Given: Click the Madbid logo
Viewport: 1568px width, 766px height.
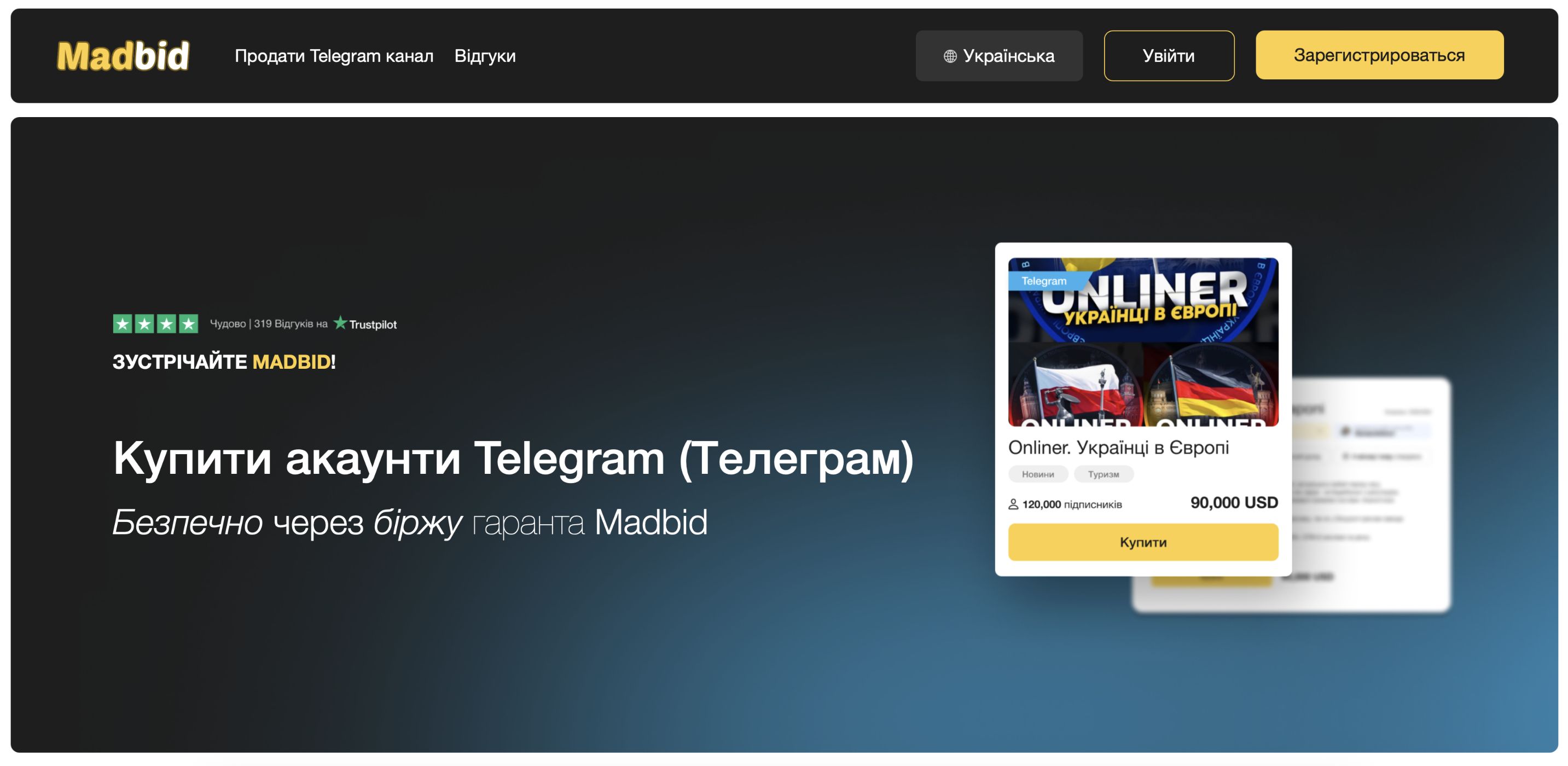Looking at the screenshot, I should click(123, 55).
